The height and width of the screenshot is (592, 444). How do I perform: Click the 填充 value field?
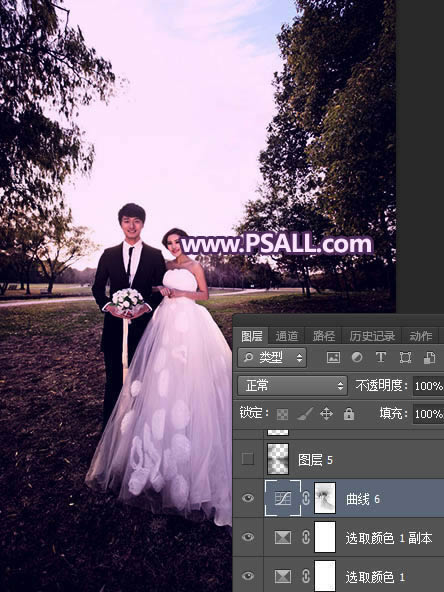pos(429,414)
